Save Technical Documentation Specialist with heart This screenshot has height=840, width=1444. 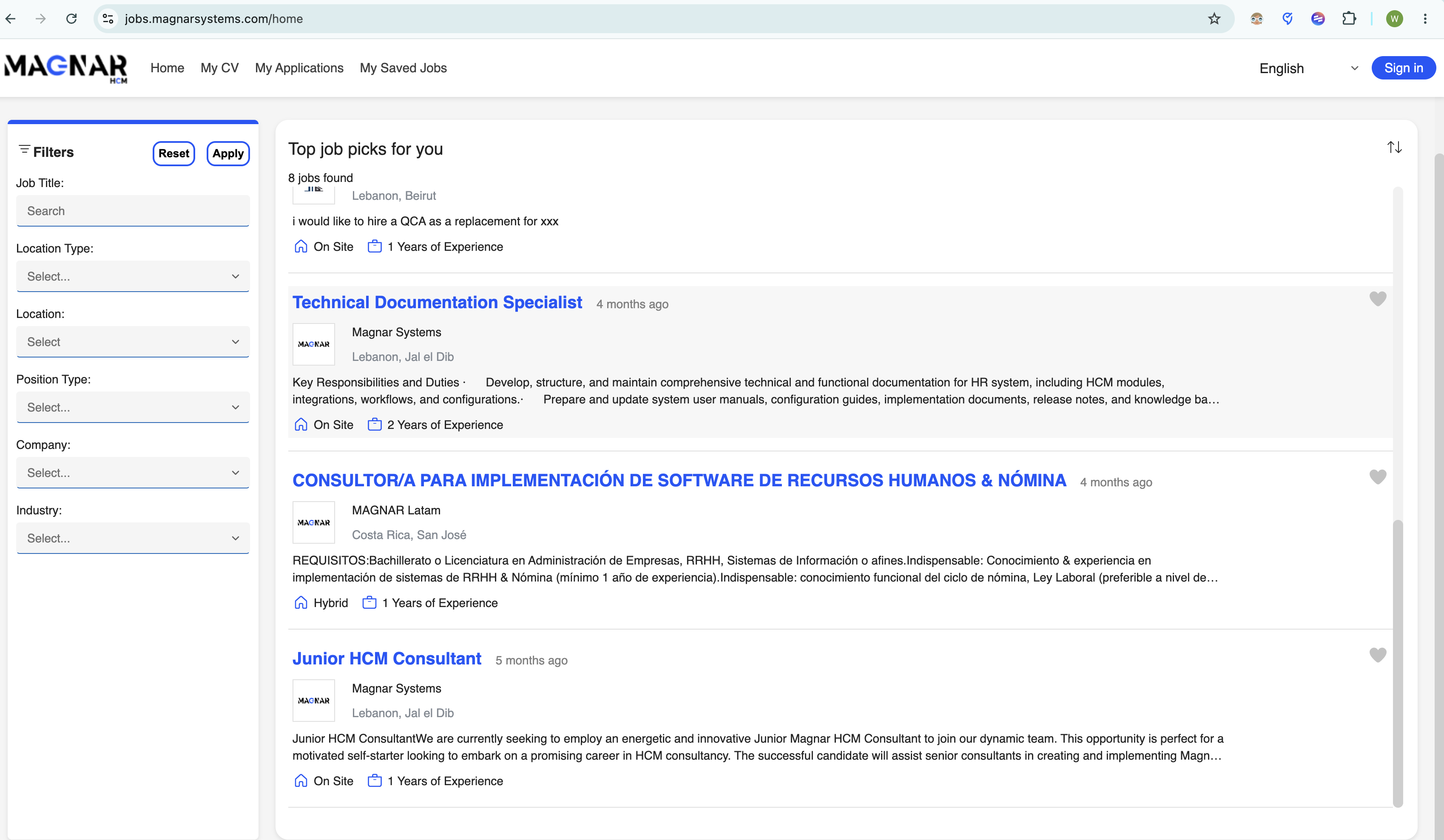coord(1378,298)
